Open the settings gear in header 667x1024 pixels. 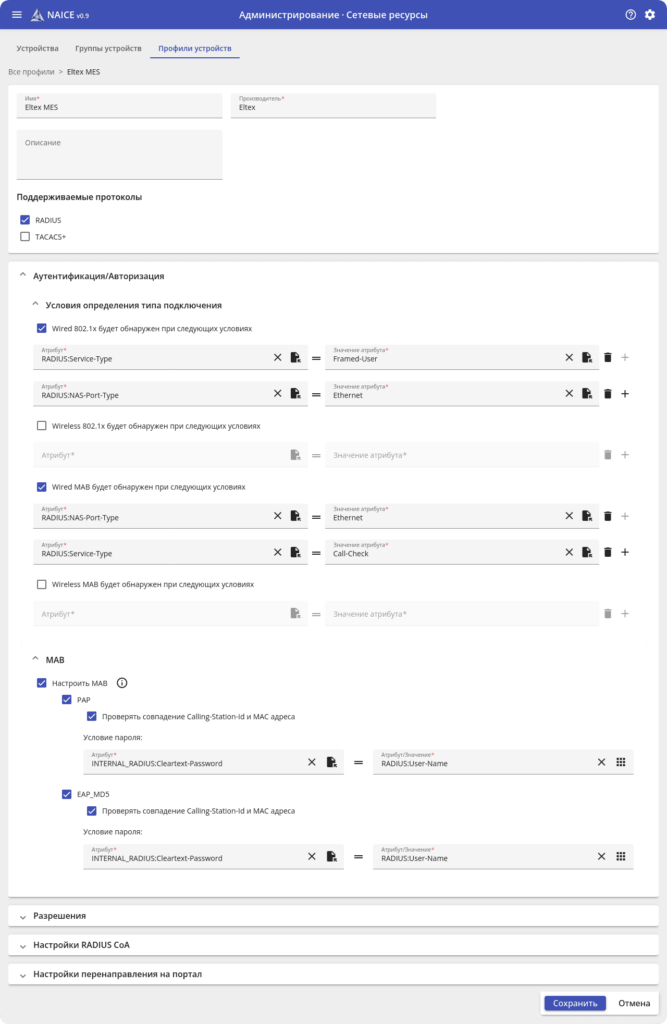click(x=650, y=15)
